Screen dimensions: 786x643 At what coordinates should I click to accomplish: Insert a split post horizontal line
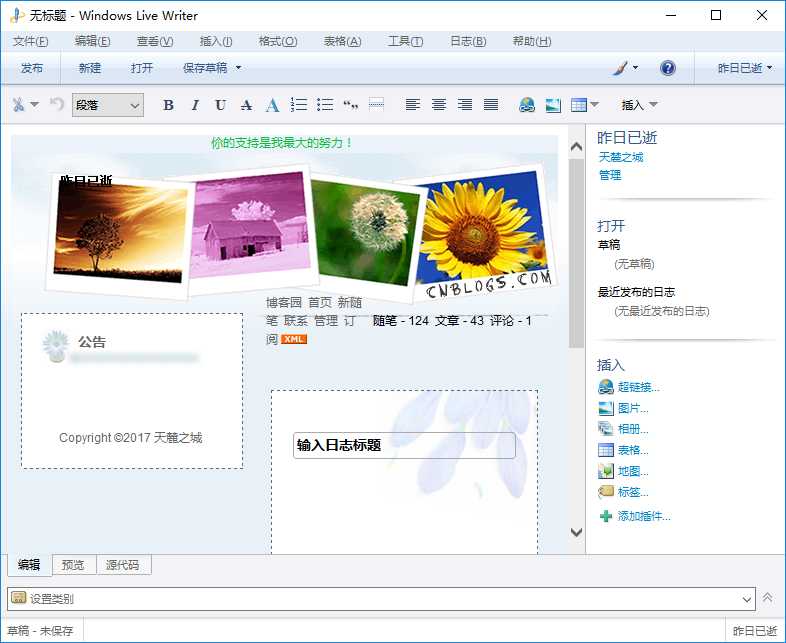[376, 104]
